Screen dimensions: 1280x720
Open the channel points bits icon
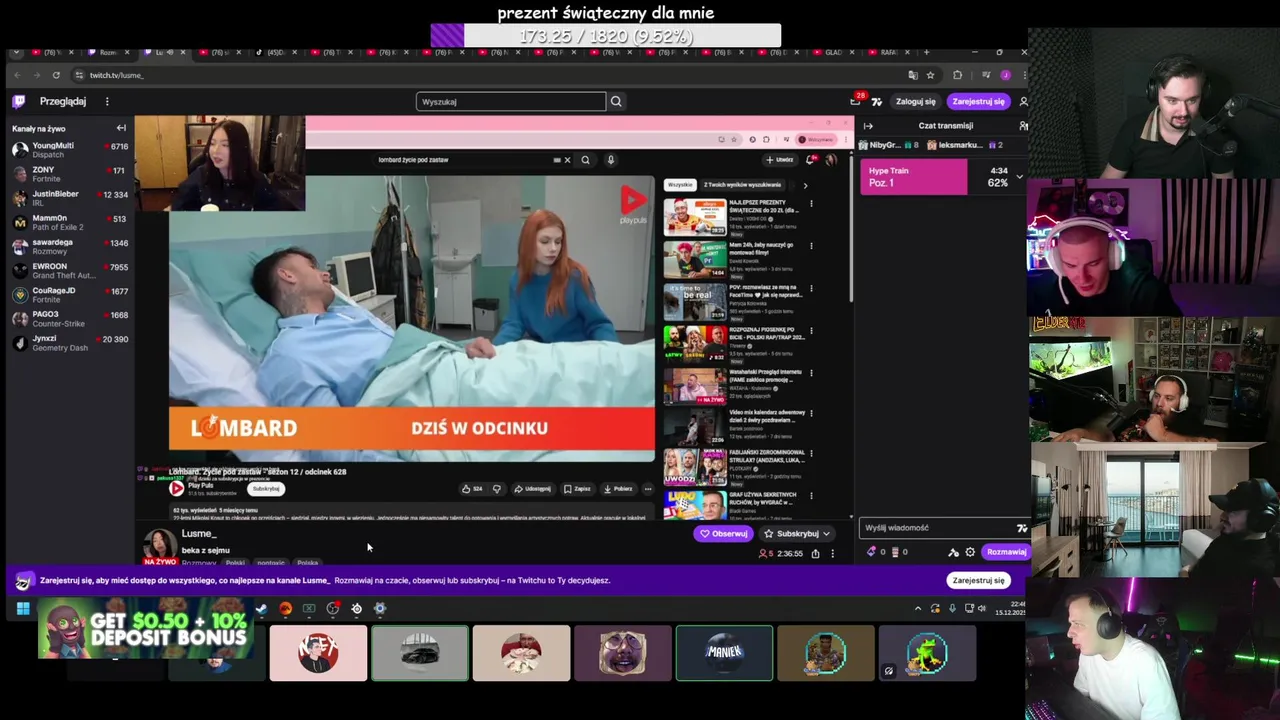pos(871,552)
